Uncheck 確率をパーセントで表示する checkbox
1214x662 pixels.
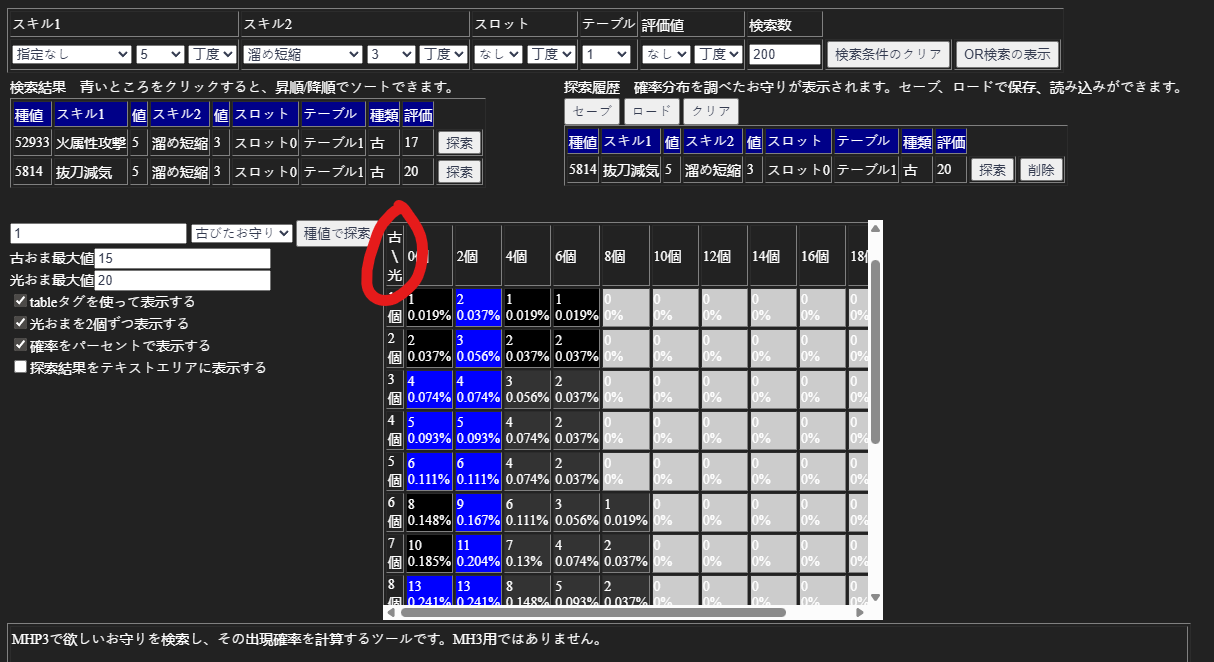point(21,345)
